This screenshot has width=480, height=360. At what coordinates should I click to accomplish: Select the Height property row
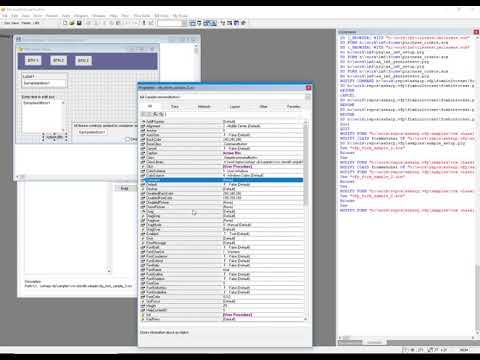point(222,306)
